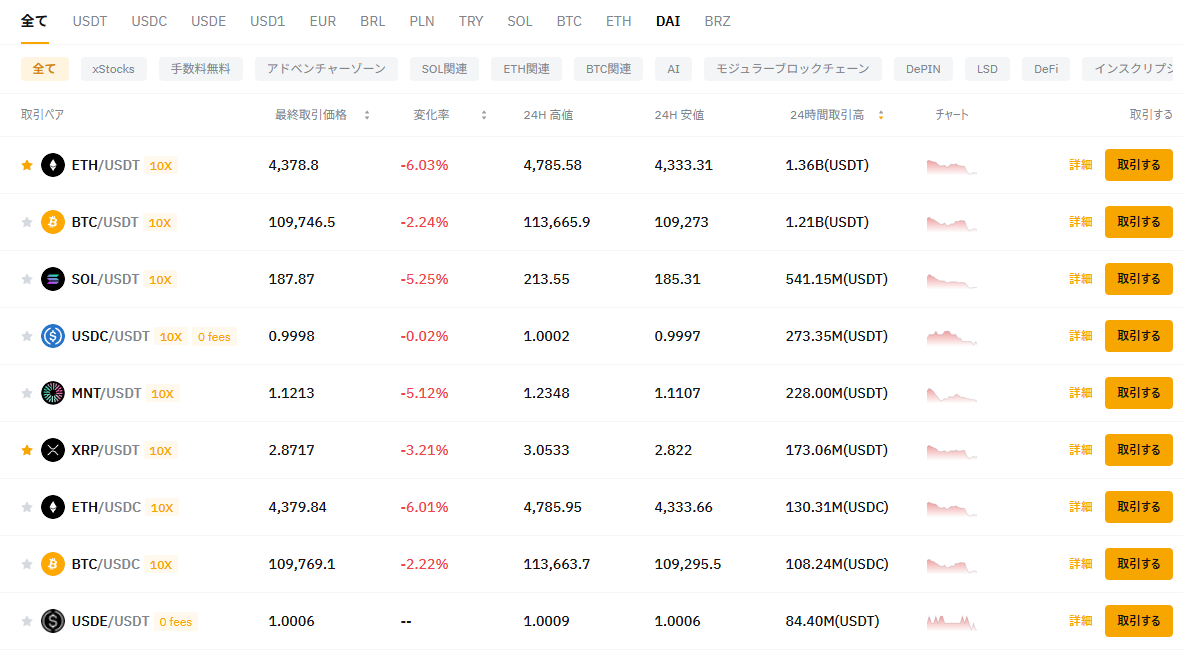The width and height of the screenshot is (1183, 655).
Task: Open the ETH/USDC mini price chart
Action: [x=951, y=507]
